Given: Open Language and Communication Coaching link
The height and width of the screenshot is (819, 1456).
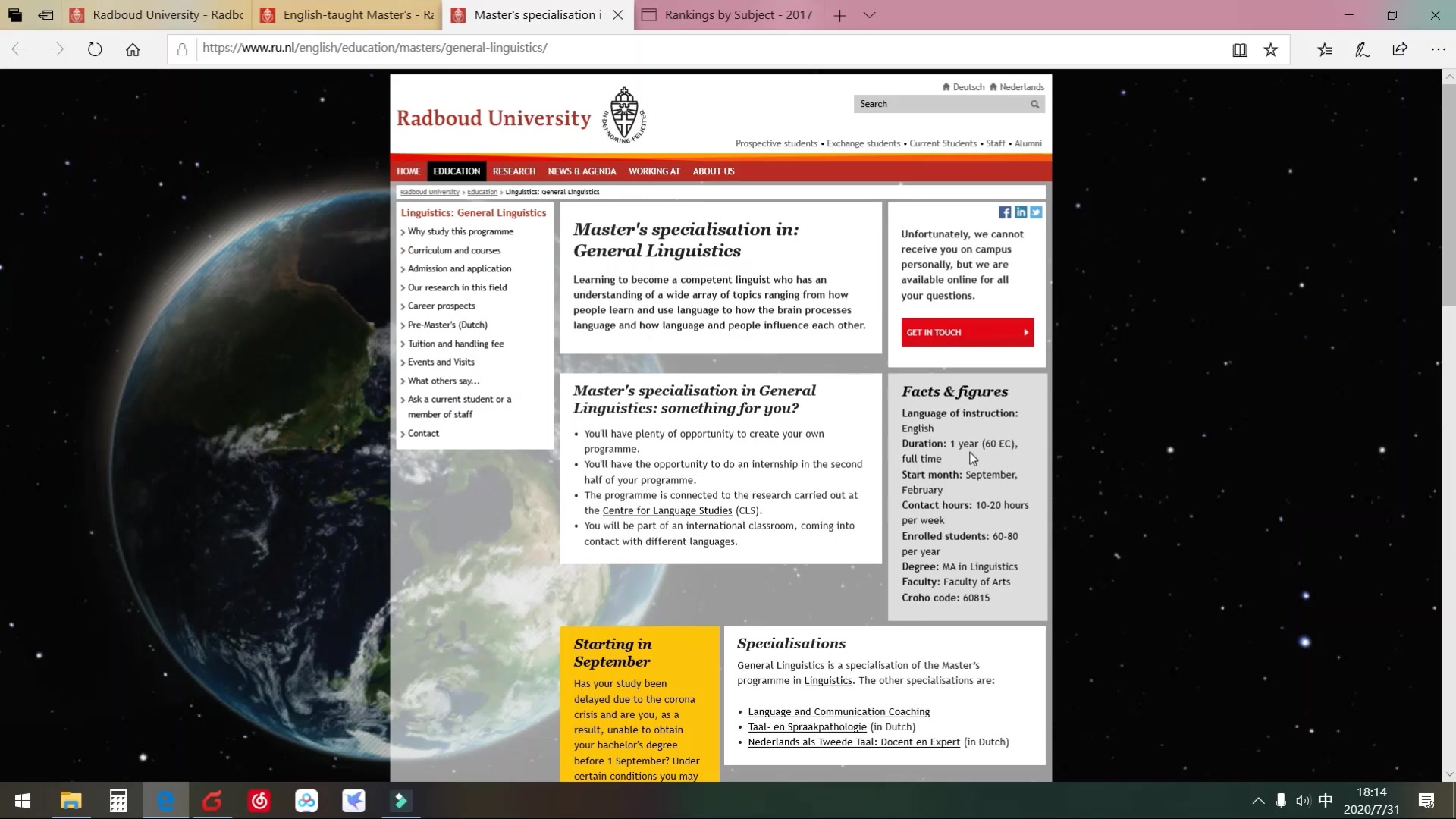Looking at the screenshot, I should point(839,712).
